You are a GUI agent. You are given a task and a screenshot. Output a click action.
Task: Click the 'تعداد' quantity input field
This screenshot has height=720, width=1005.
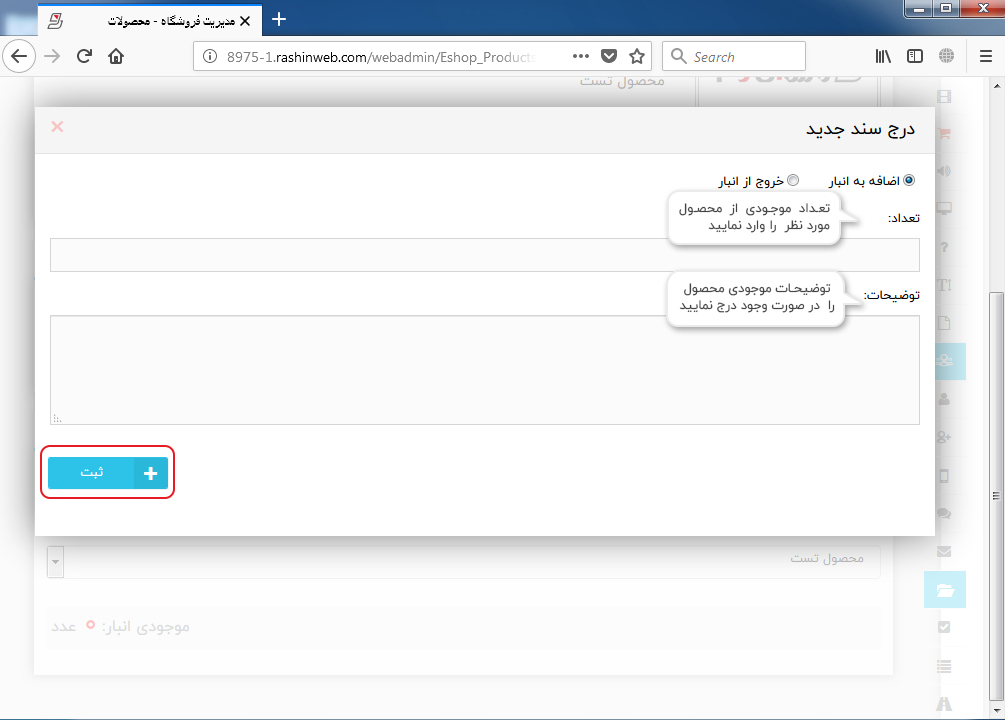485,255
